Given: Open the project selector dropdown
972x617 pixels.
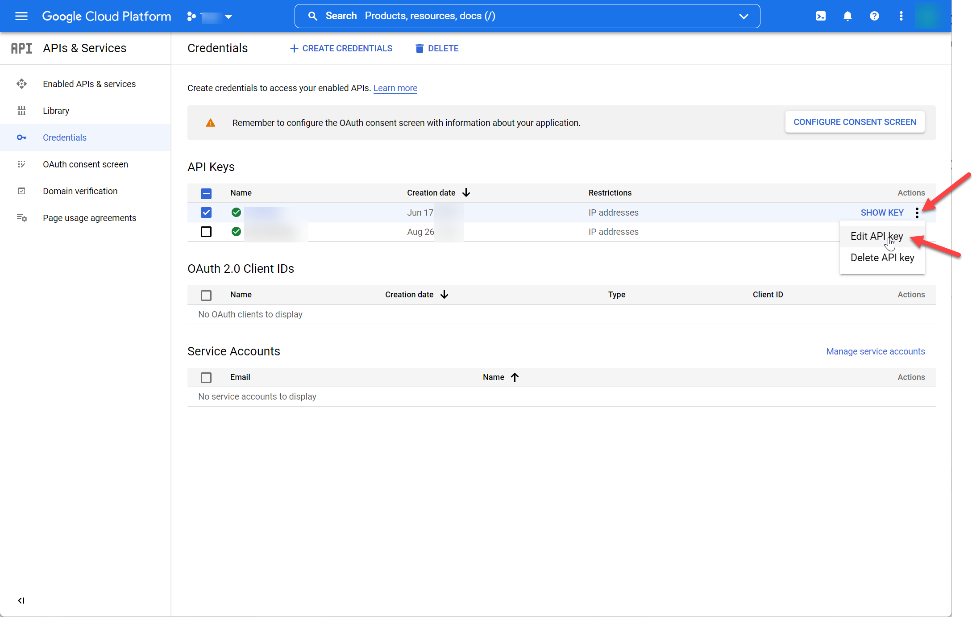Looking at the screenshot, I should 210,17.
